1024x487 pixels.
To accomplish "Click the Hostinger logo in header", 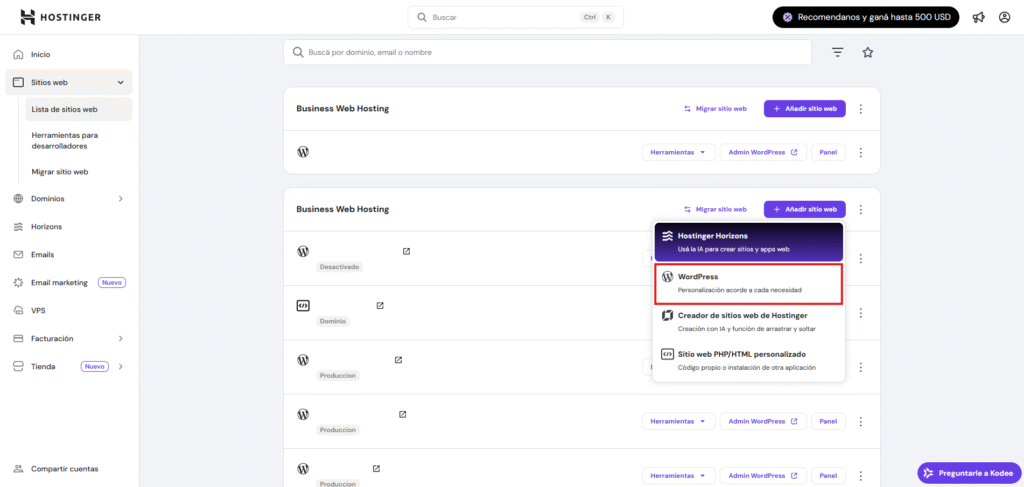I will (60, 17).
